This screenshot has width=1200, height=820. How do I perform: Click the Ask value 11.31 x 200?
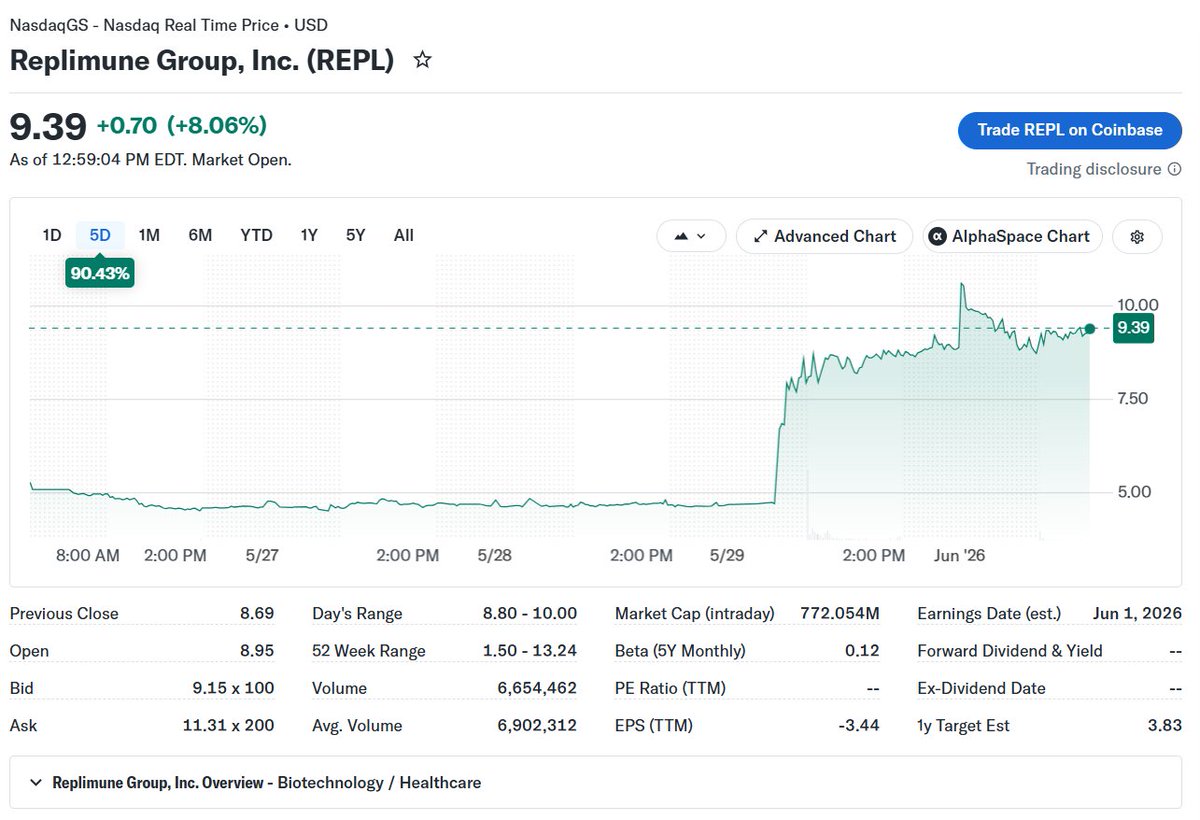[228, 725]
